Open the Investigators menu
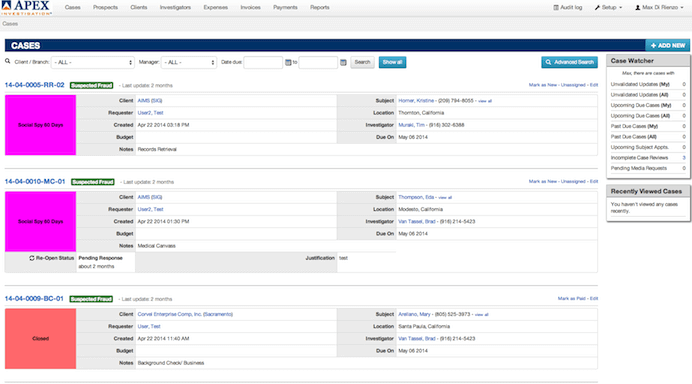 click(x=175, y=8)
